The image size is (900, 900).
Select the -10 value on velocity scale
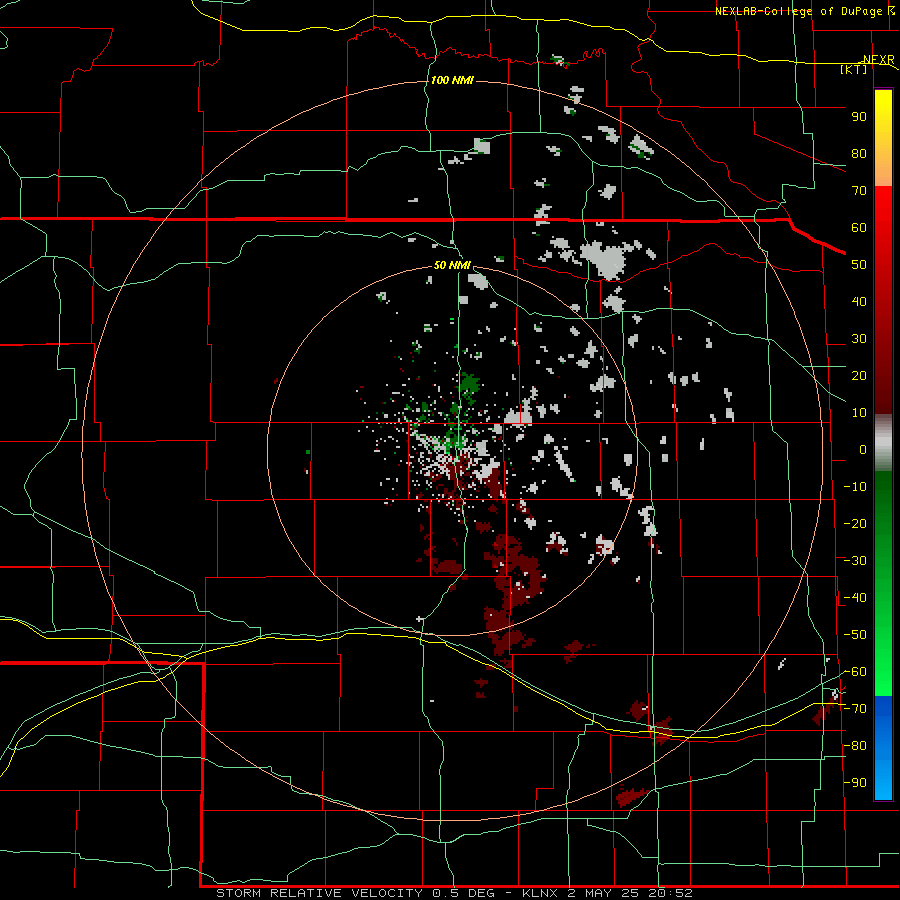[855, 487]
